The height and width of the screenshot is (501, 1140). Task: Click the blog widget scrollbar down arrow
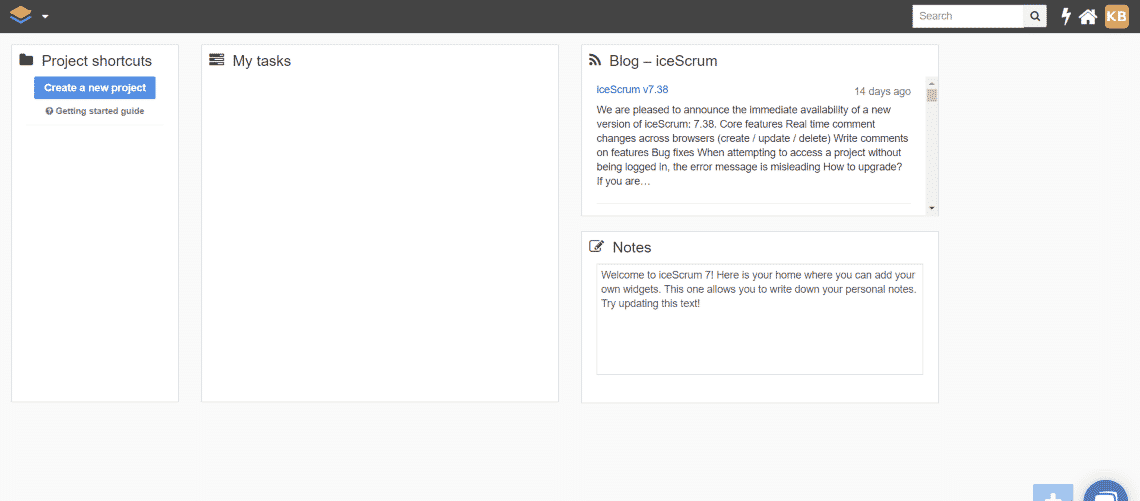[x=931, y=208]
